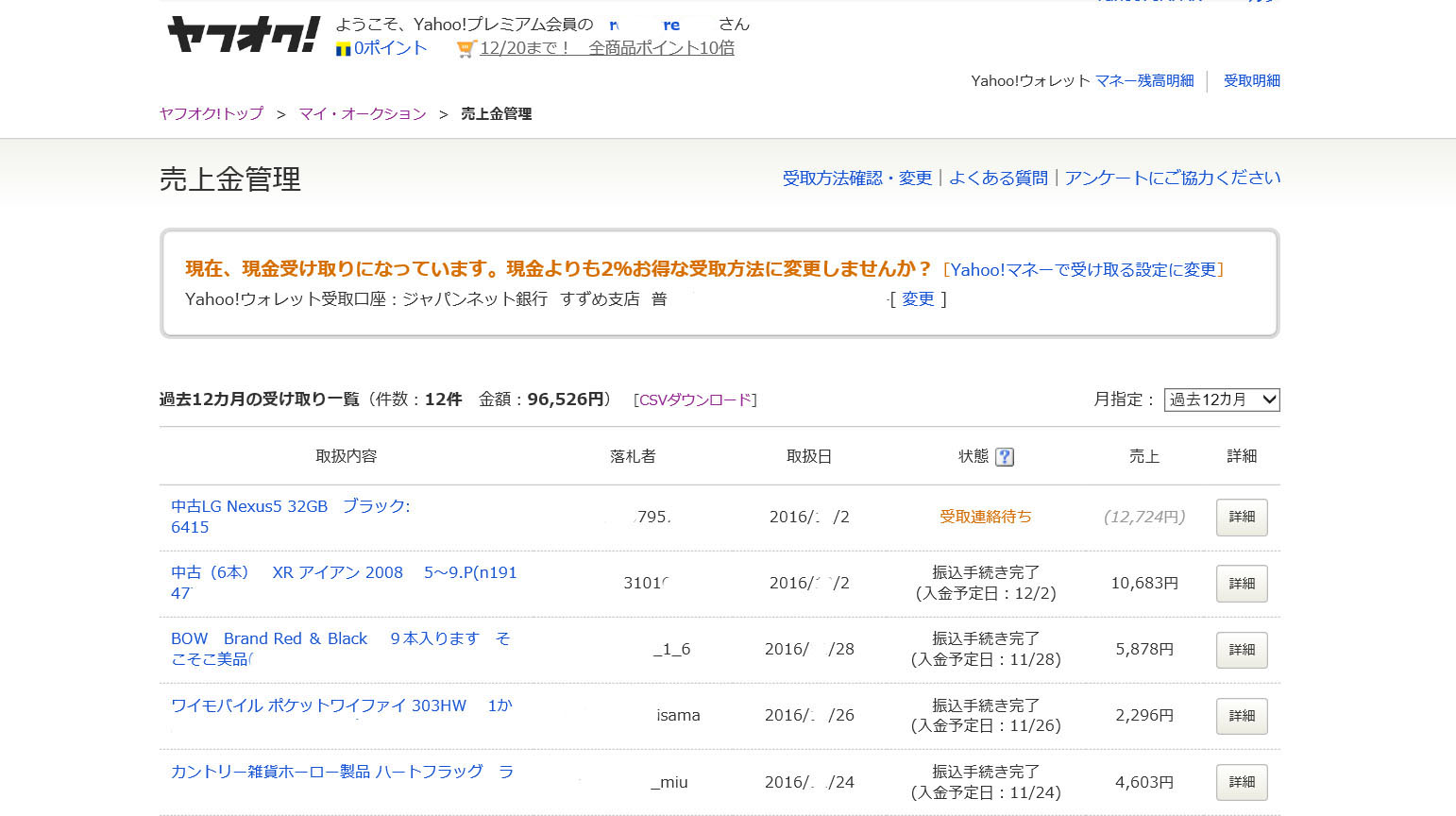1456x816 pixels.
Task: Click bidder name isama
Action: (678, 716)
